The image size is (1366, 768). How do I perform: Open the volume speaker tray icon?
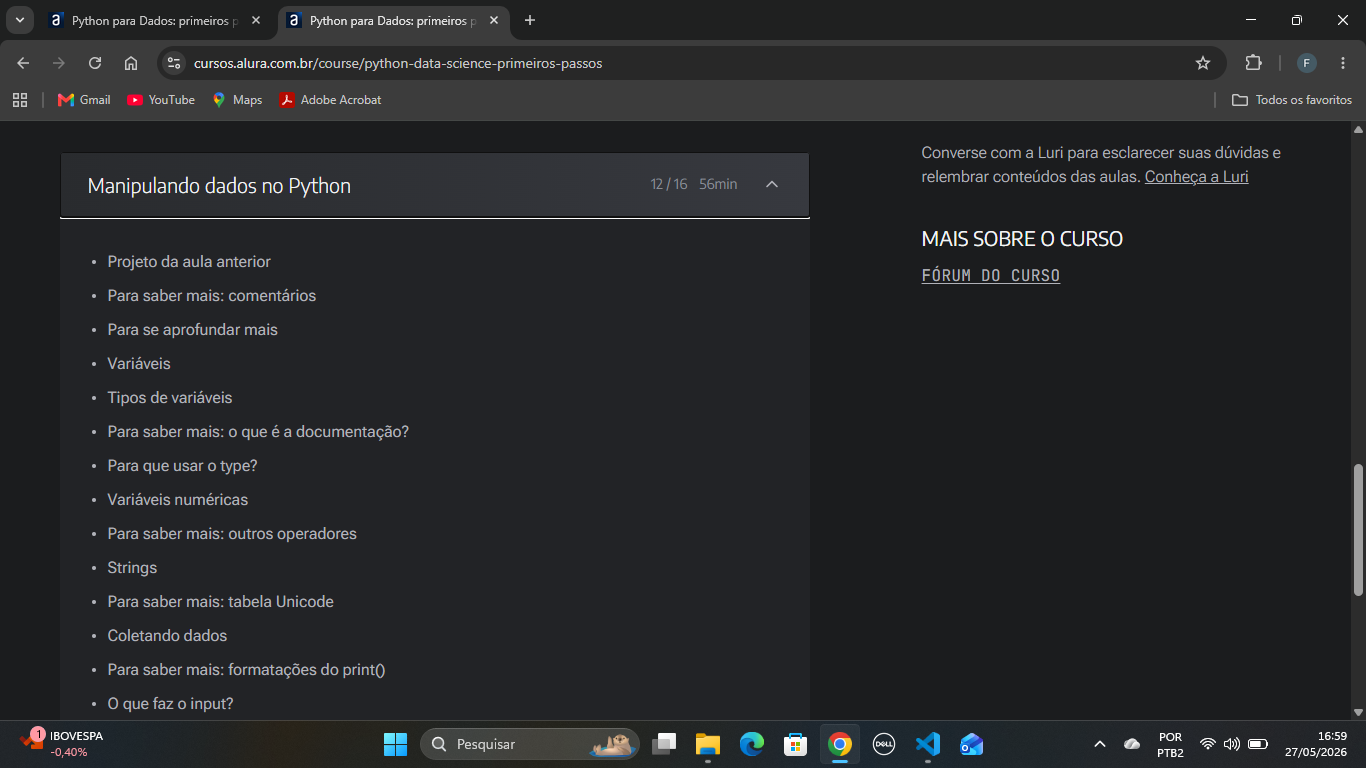click(1232, 744)
